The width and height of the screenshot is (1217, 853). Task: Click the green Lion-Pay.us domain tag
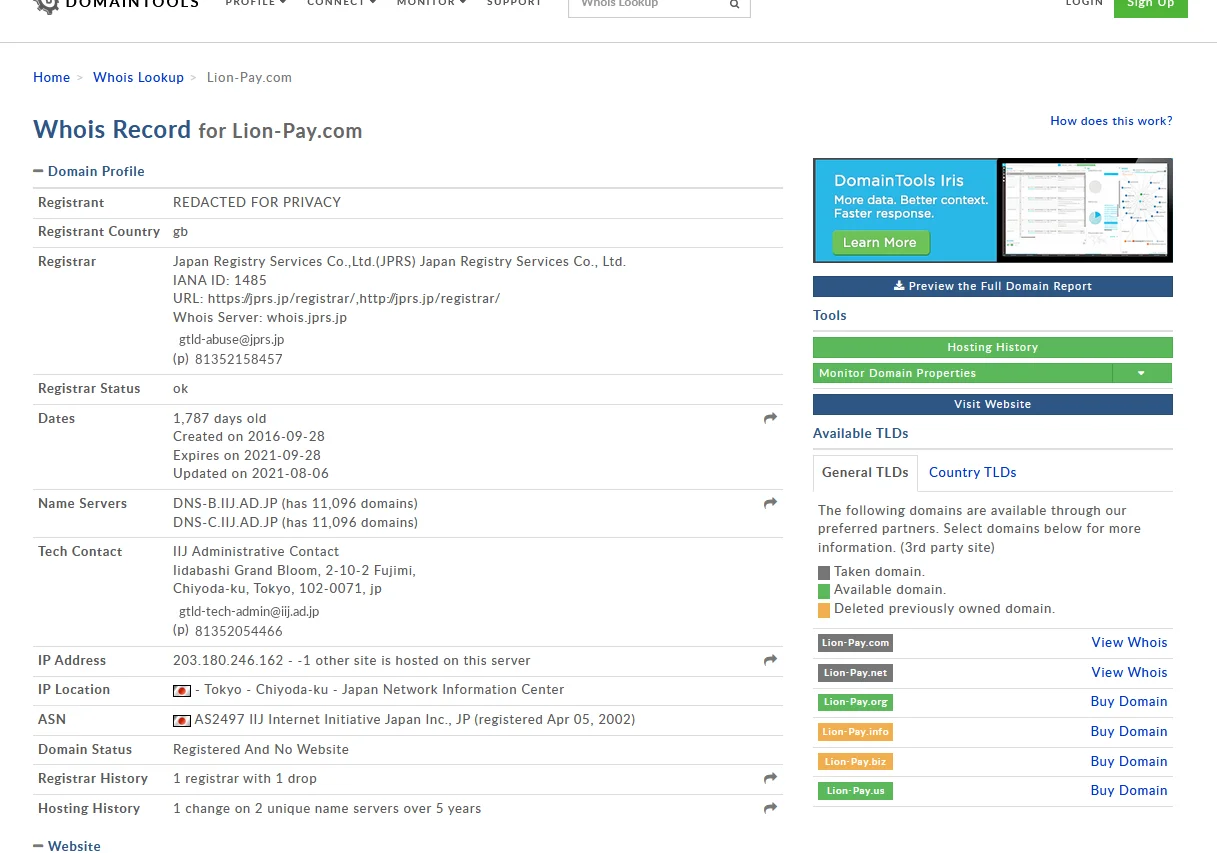point(855,791)
